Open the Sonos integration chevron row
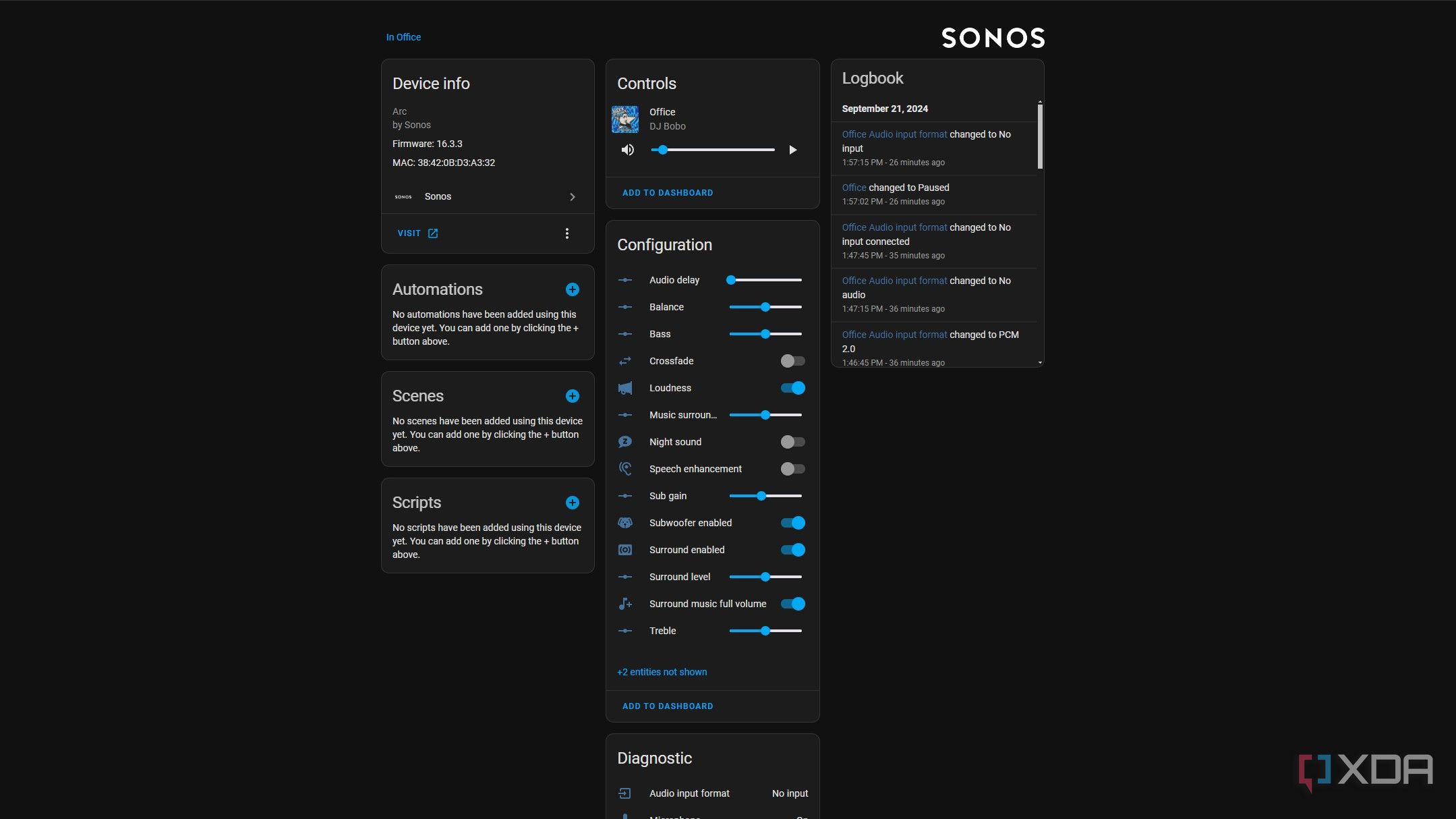This screenshot has height=819, width=1456. pos(488,197)
